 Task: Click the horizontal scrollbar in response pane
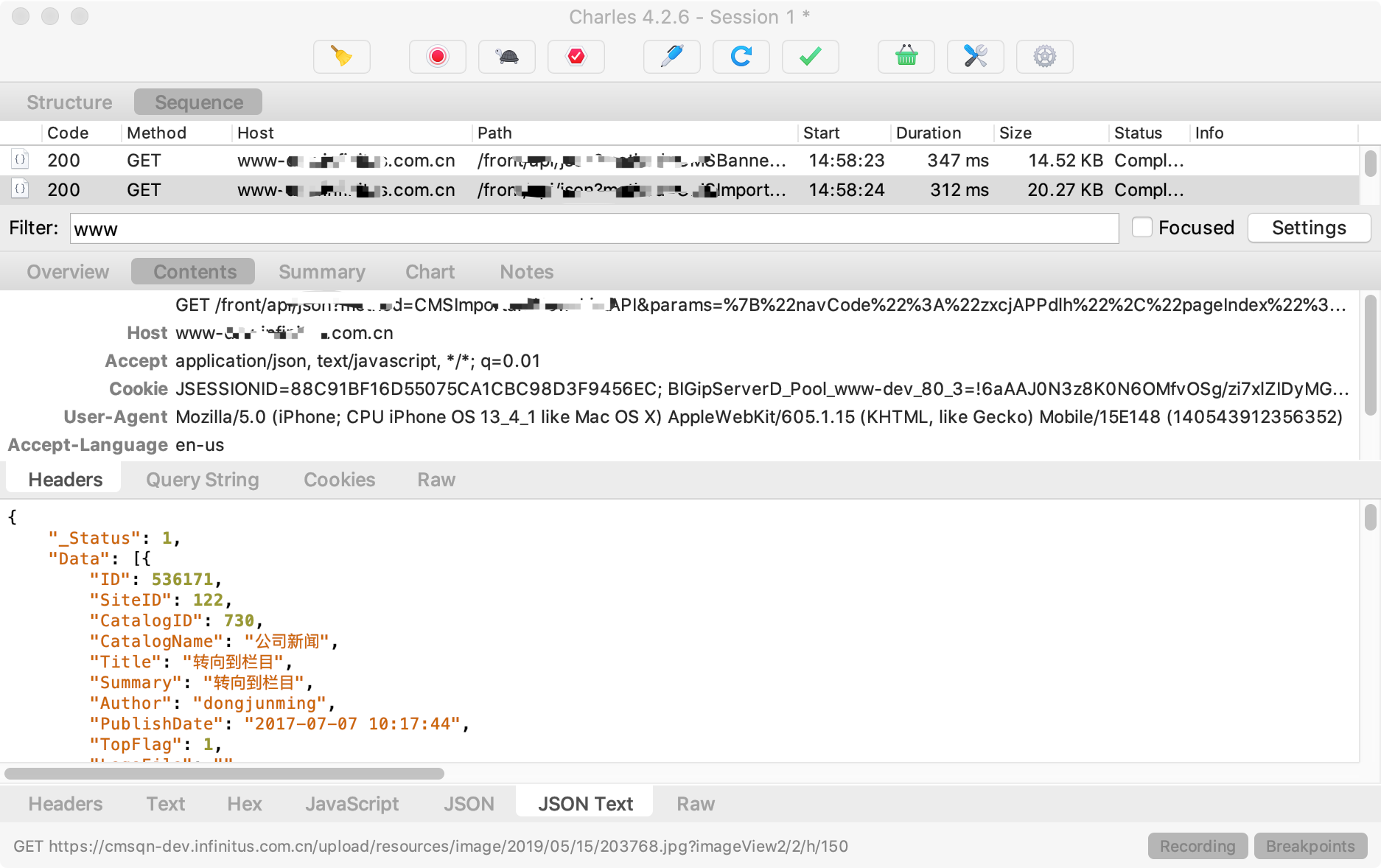224,774
